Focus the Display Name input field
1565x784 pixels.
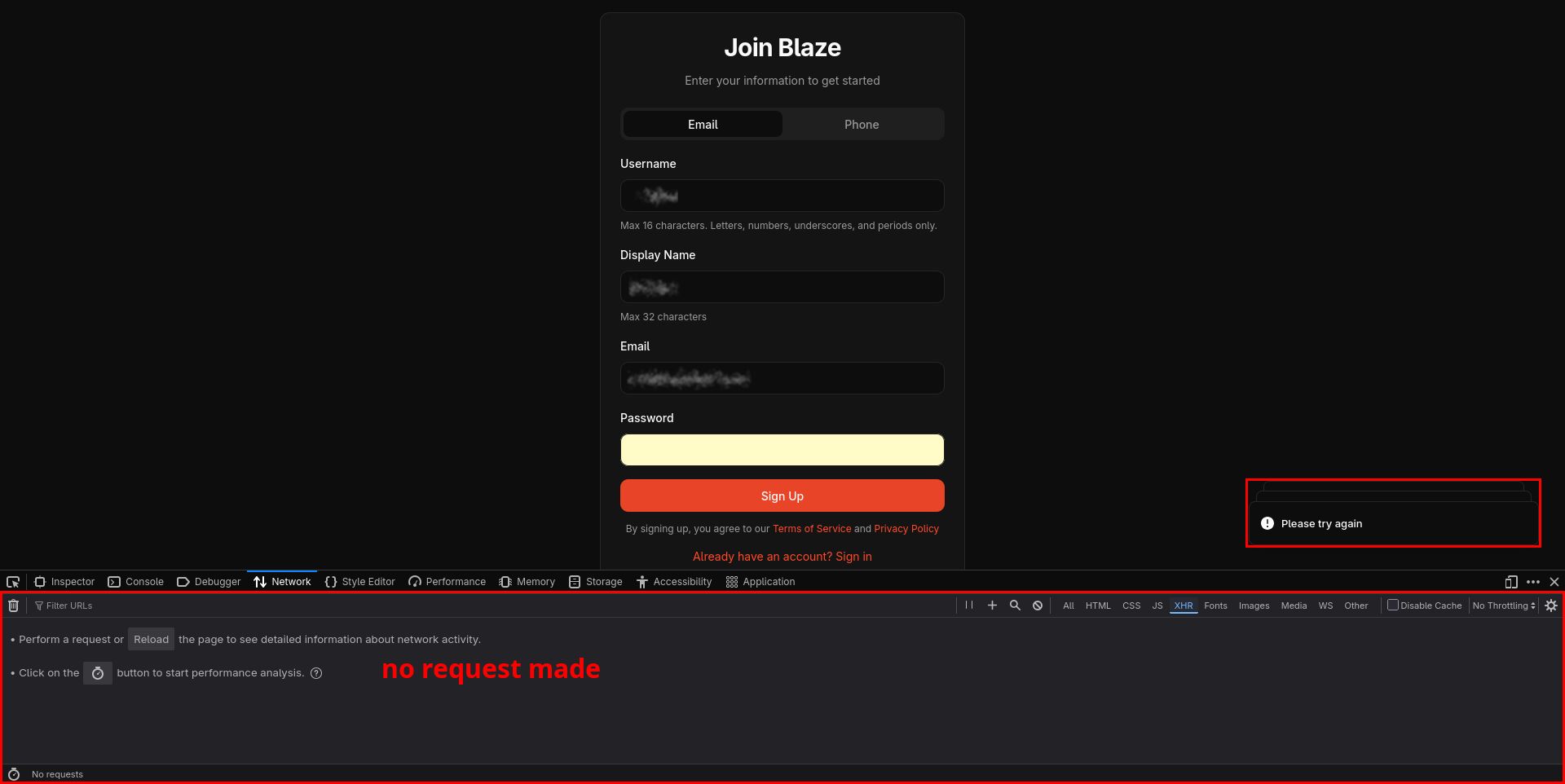pos(782,287)
